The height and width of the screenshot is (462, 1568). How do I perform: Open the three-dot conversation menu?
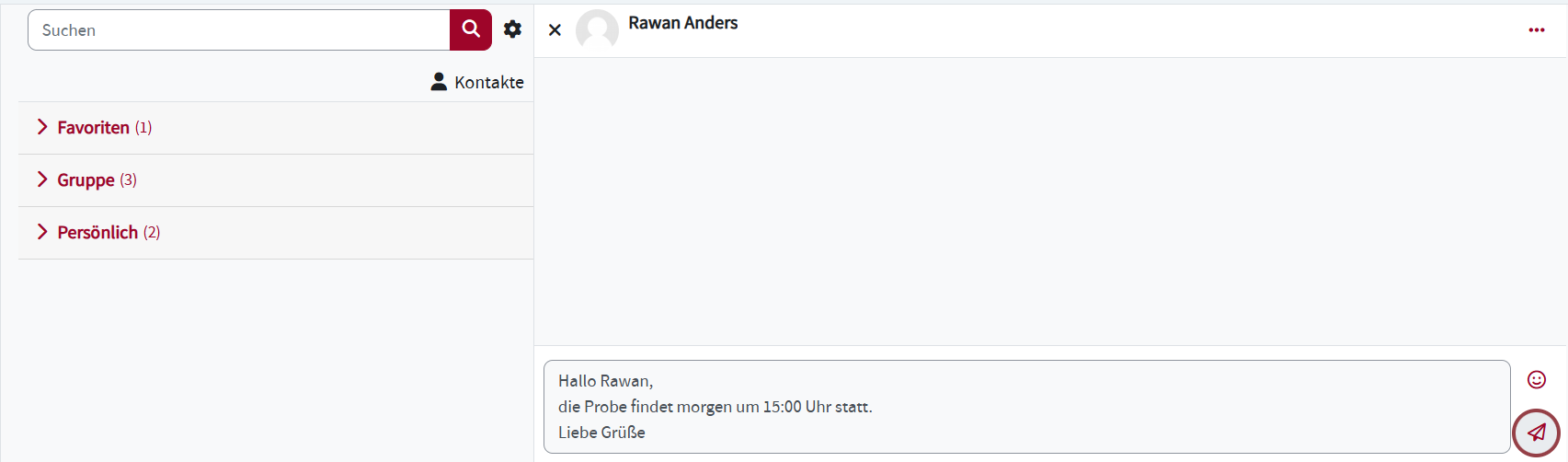pos(1536,30)
